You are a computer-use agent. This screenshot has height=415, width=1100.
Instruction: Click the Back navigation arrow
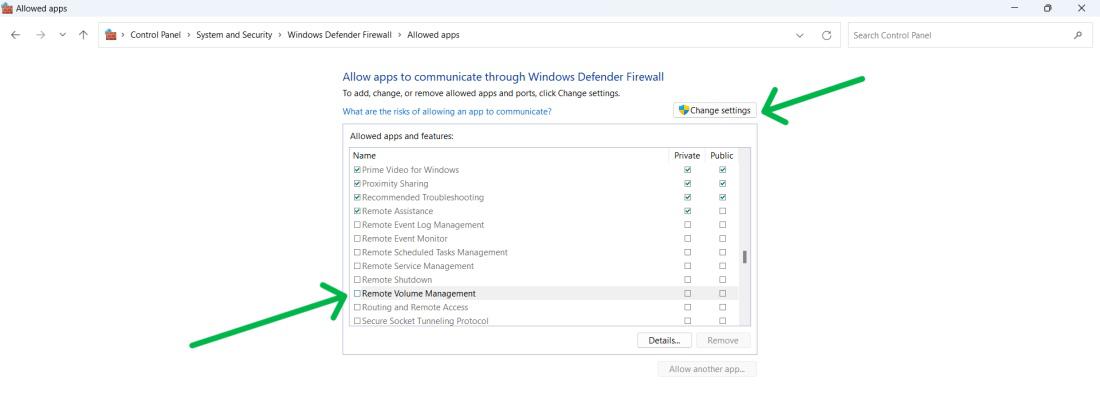point(14,36)
